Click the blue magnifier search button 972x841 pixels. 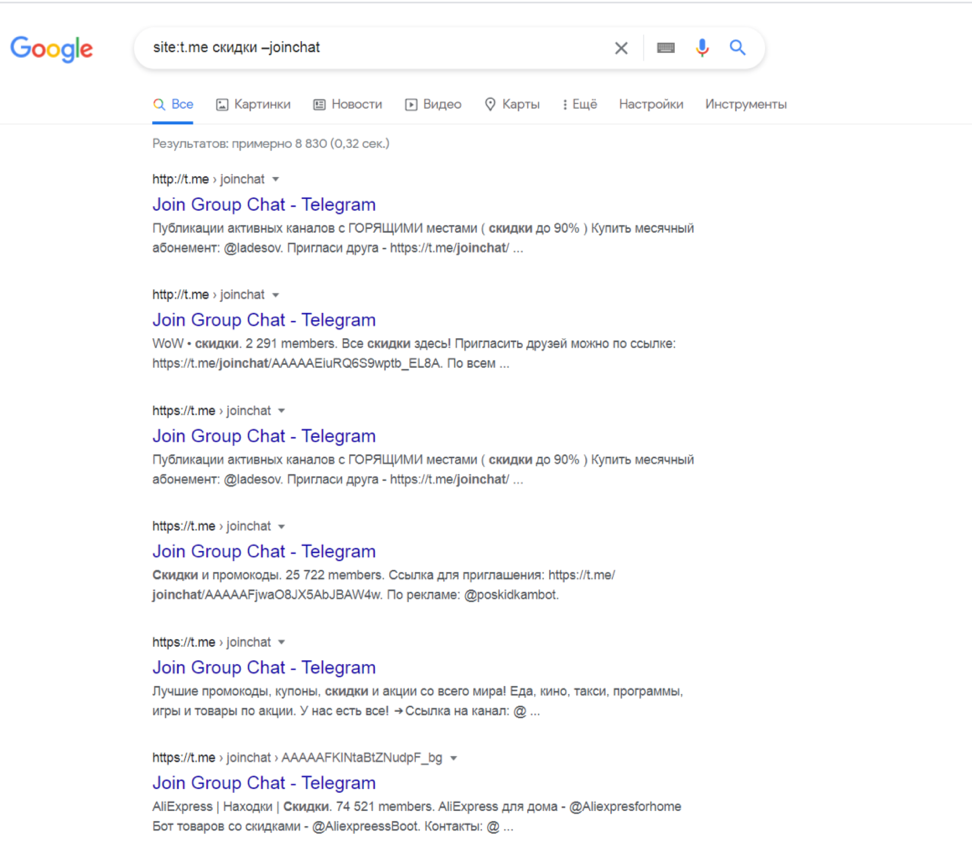738,48
